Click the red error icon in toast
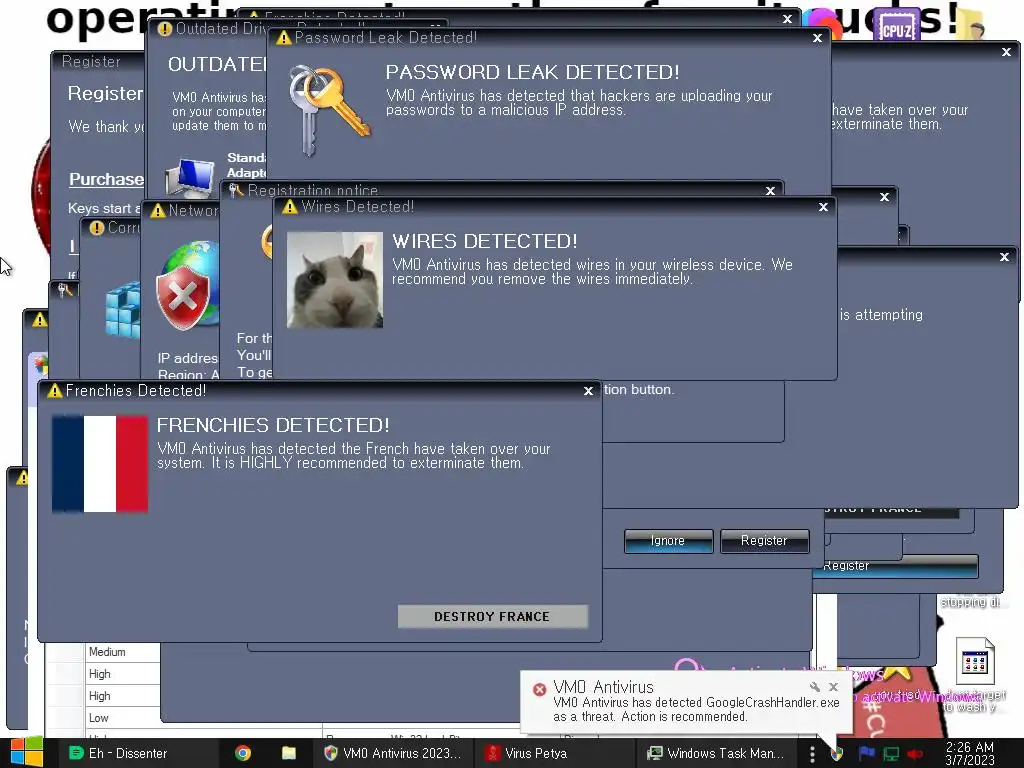Viewport: 1024px width, 768px height. (x=539, y=690)
